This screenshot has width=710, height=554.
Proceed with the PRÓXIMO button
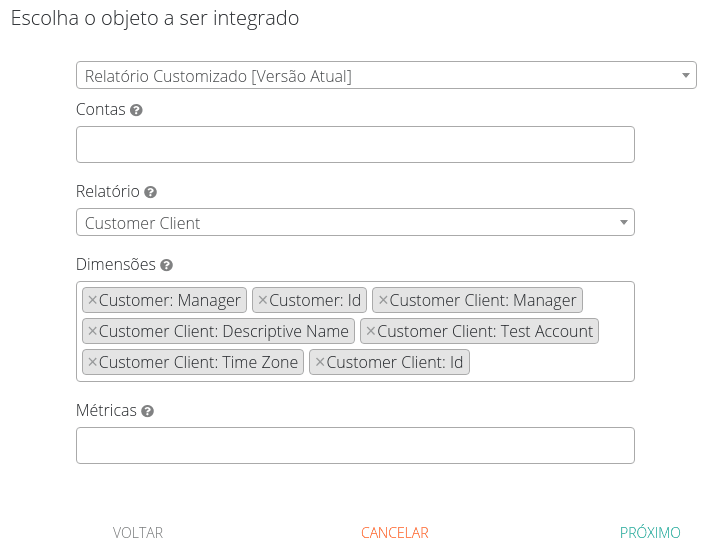click(x=650, y=533)
